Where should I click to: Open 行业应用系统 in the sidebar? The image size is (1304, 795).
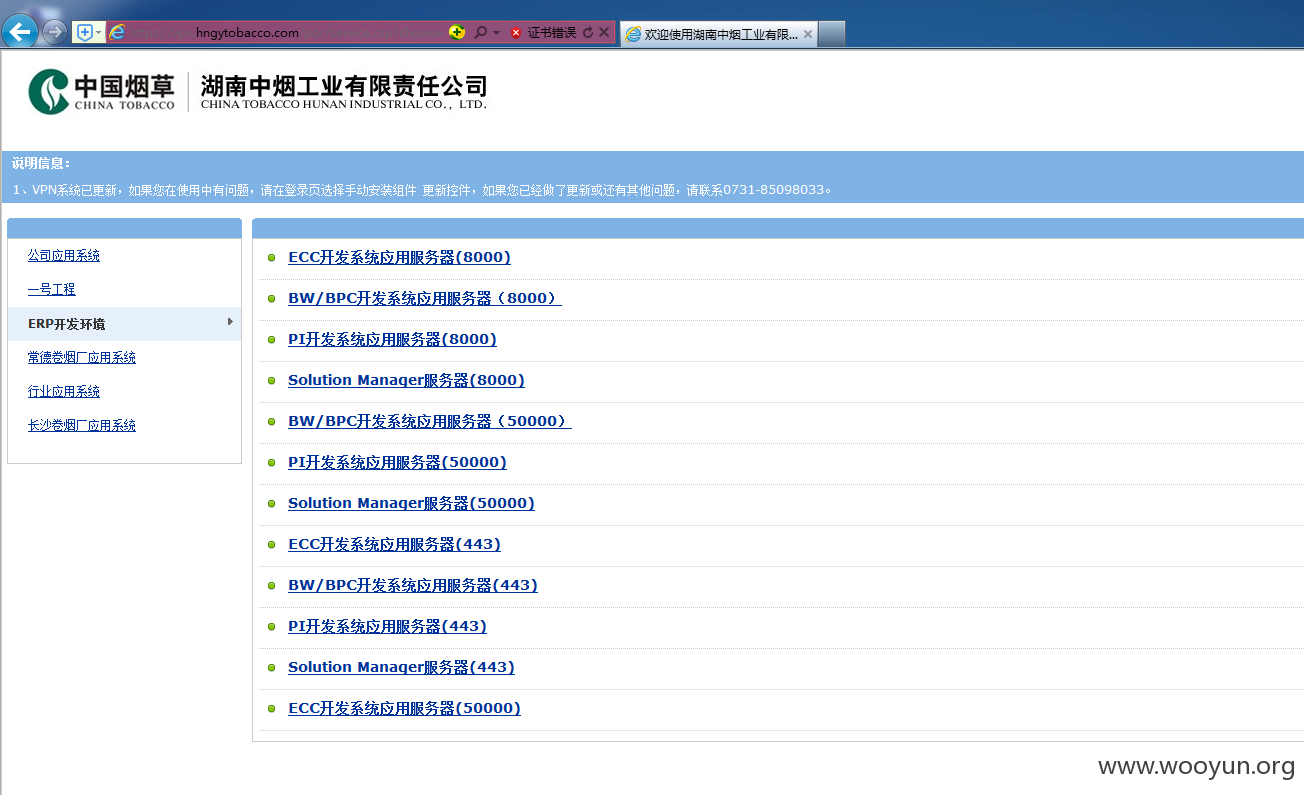[64, 391]
